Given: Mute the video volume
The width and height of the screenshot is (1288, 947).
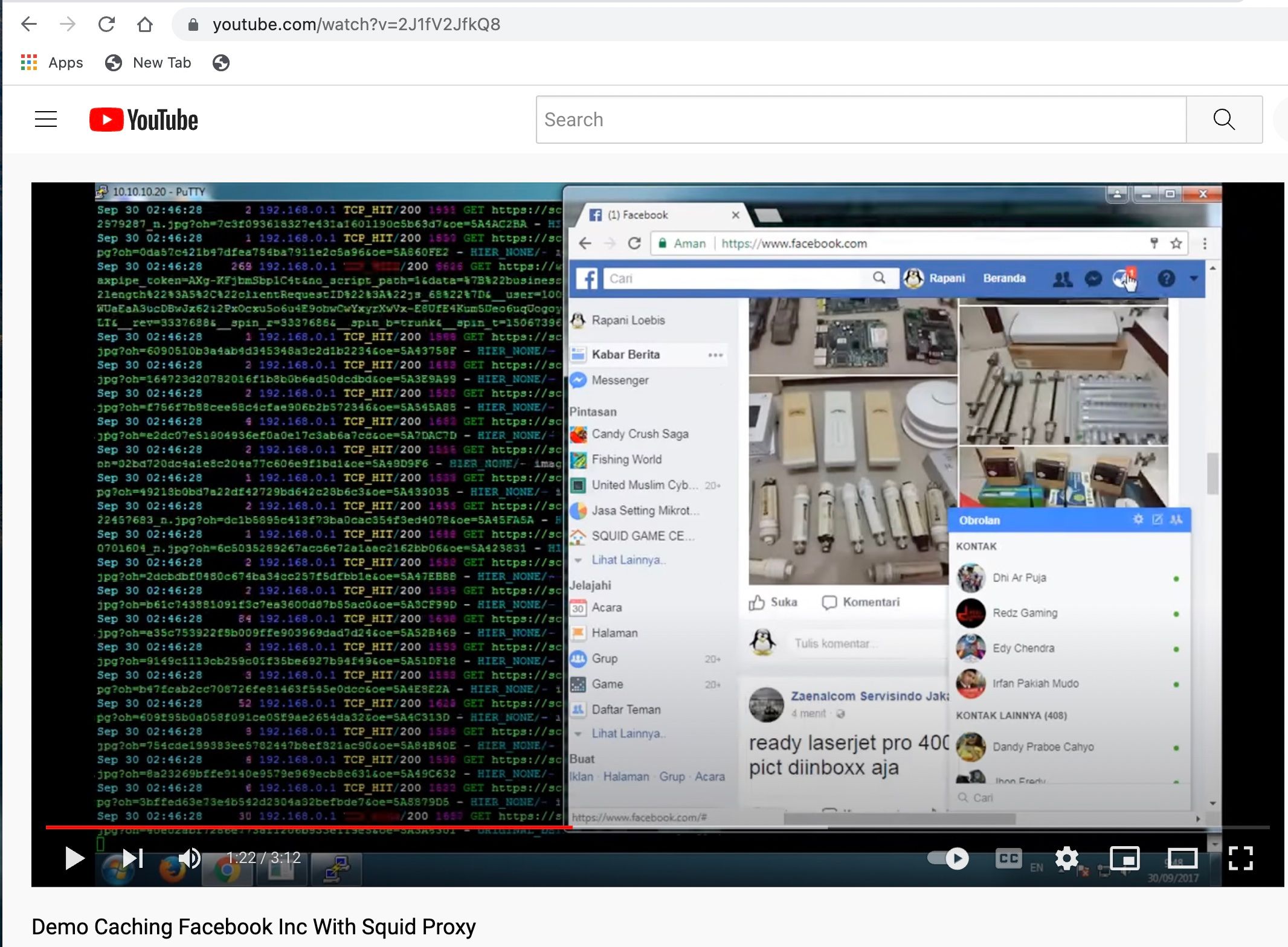Looking at the screenshot, I should coord(188,858).
